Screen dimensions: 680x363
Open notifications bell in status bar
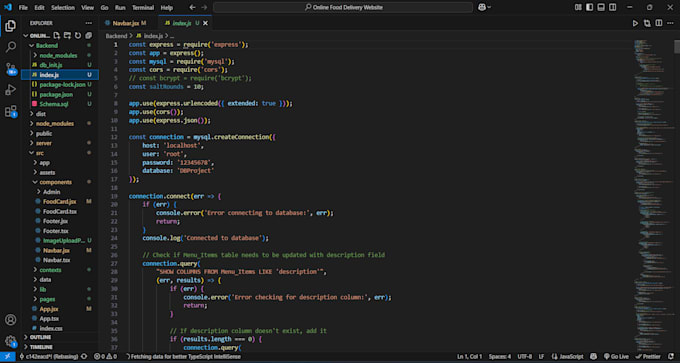coord(671,356)
